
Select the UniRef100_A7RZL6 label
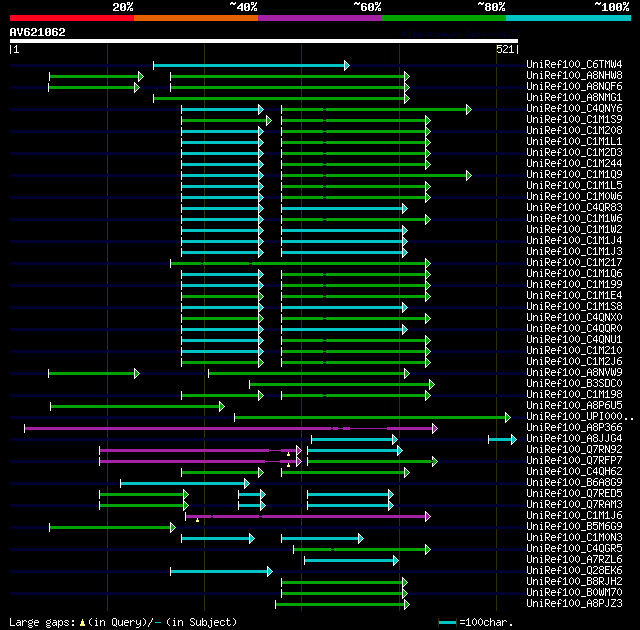tap(574, 560)
